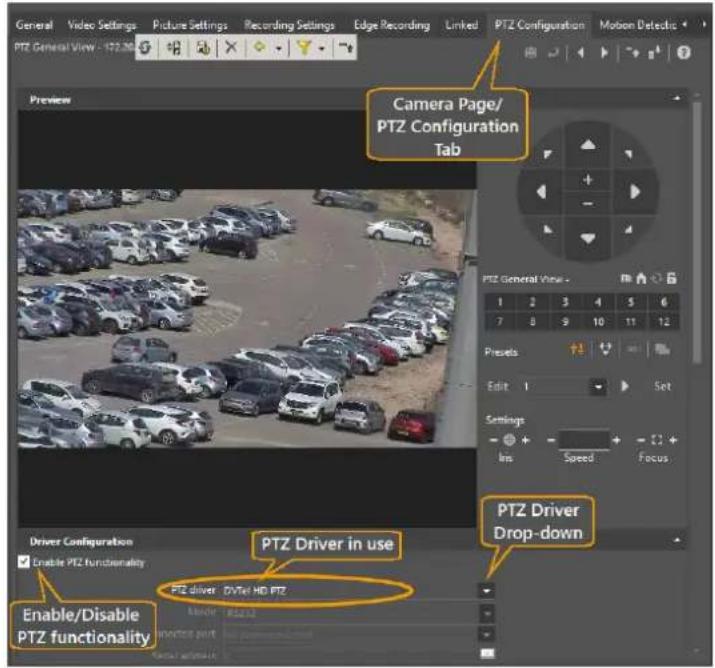This screenshot has width=715, height=668.
Task: Go to PTZ preset 4
Action: pyautogui.click(x=598, y=302)
